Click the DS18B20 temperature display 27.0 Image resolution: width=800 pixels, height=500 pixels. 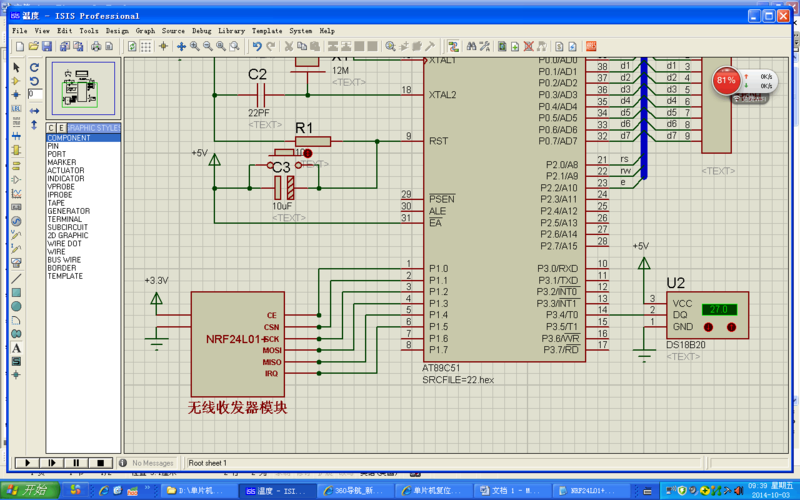[x=719, y=309]
